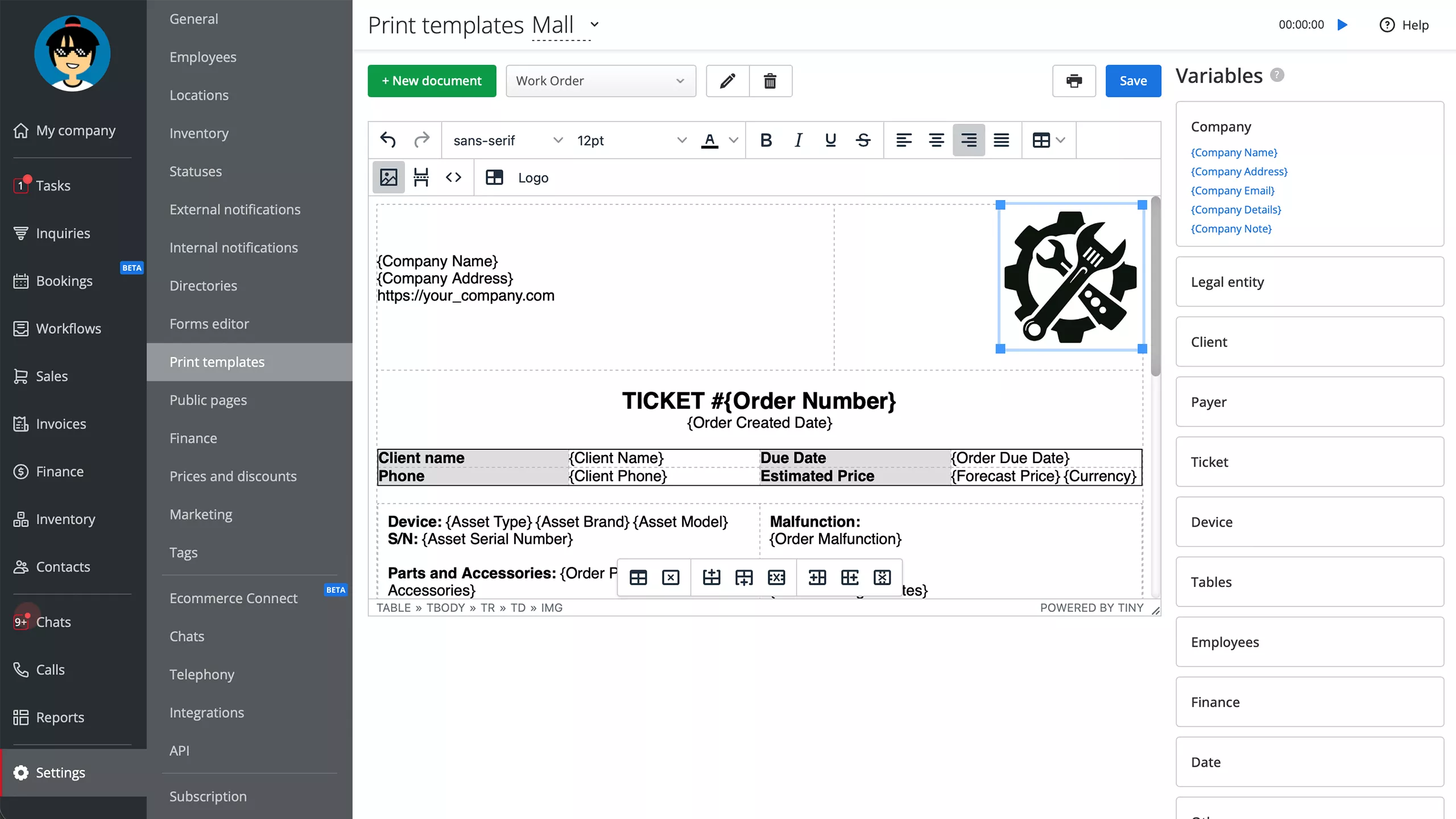Open the table insert dropdown in toolbar
This screenshot has height=819, width=1456.
[1048, 140]
